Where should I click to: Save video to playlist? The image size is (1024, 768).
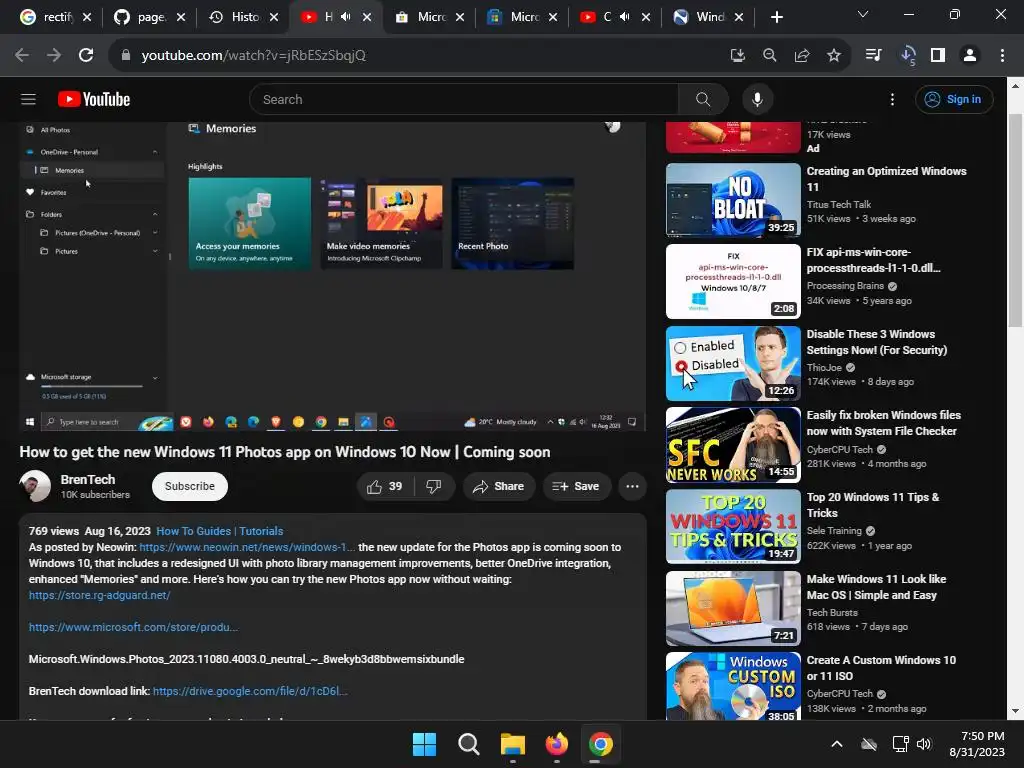click(x=576, y=487)
